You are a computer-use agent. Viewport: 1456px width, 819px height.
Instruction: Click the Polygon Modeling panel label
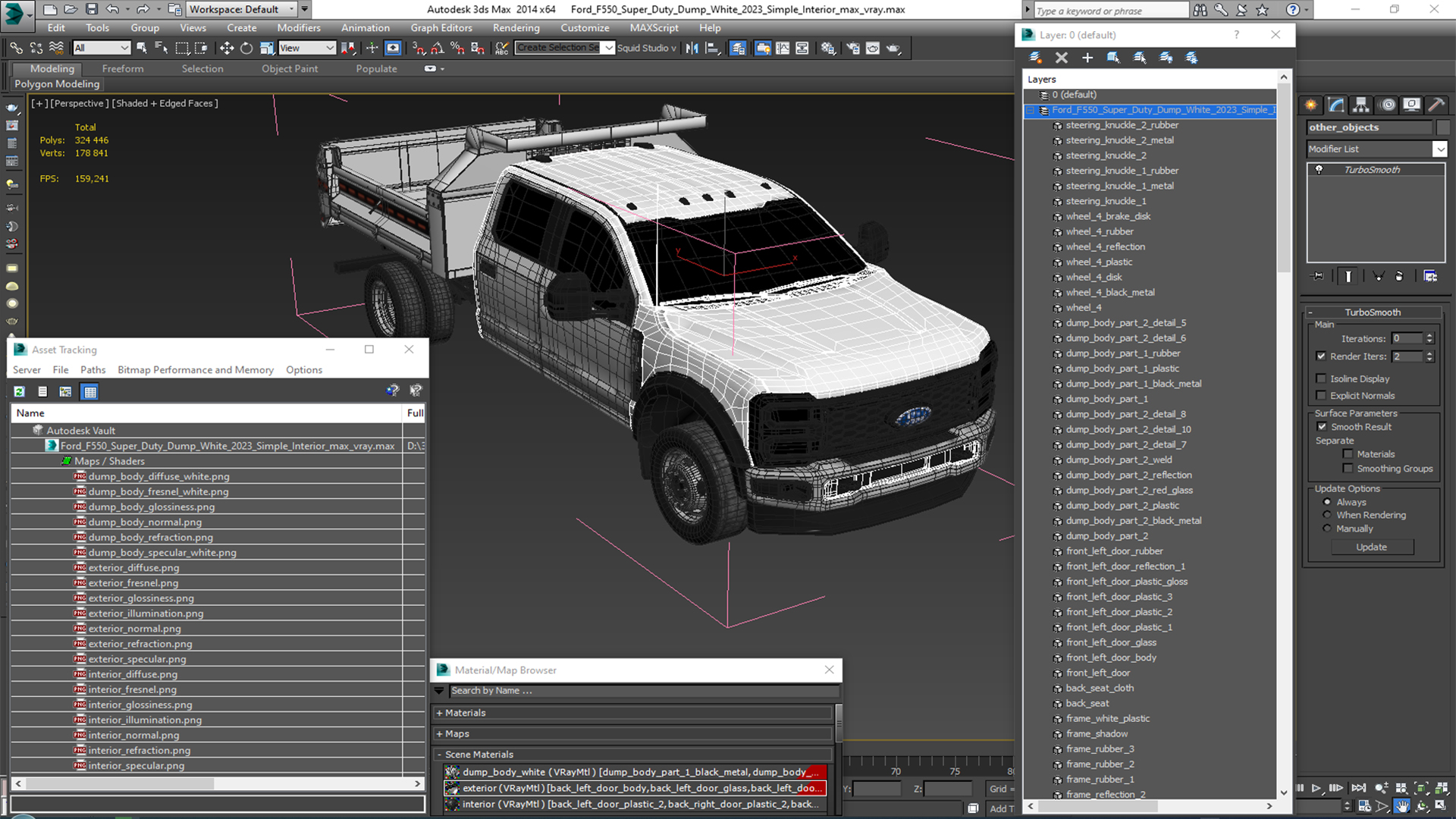(57, 84)
